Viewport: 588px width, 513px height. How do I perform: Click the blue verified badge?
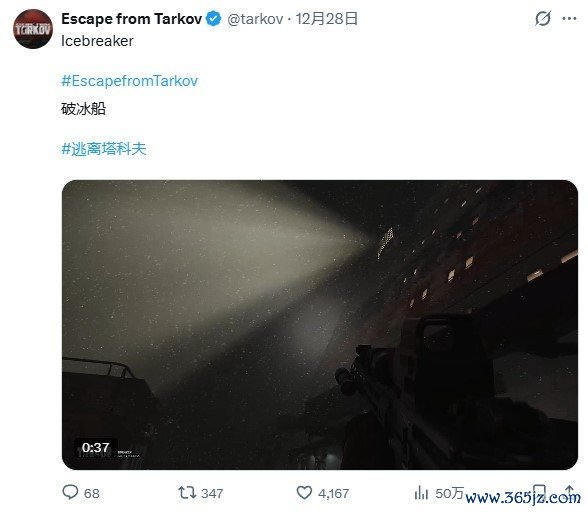(x=214, y=19)
